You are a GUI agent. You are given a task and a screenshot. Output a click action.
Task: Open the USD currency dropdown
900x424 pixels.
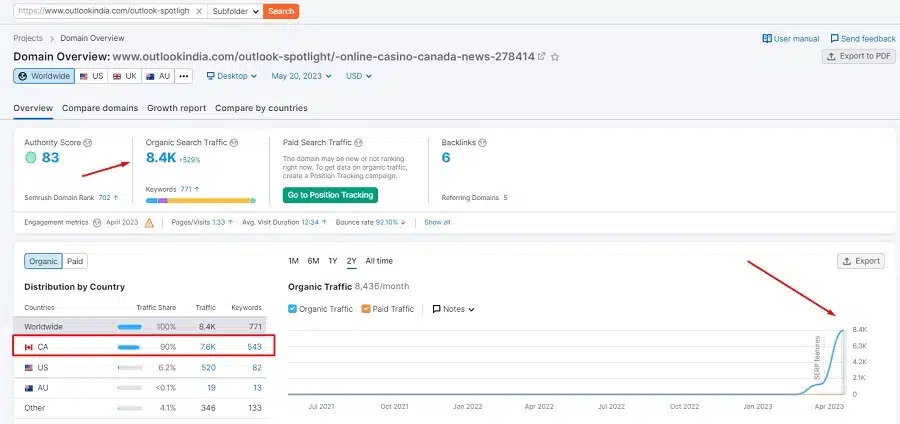pyautogui.click(x=359, y=76)
